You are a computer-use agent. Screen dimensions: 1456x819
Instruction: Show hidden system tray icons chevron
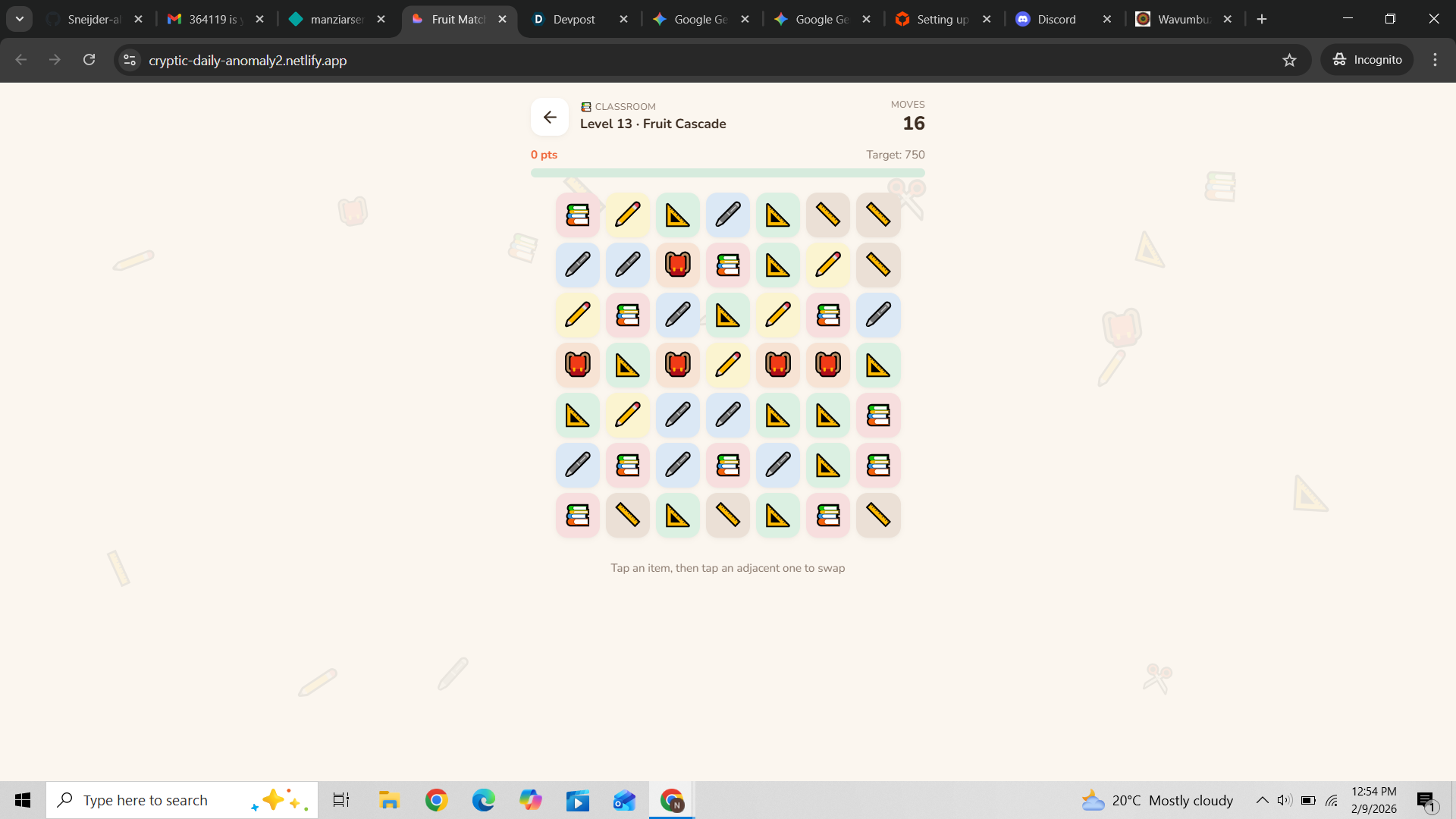pyautogui.click(x=1262, y=800)
